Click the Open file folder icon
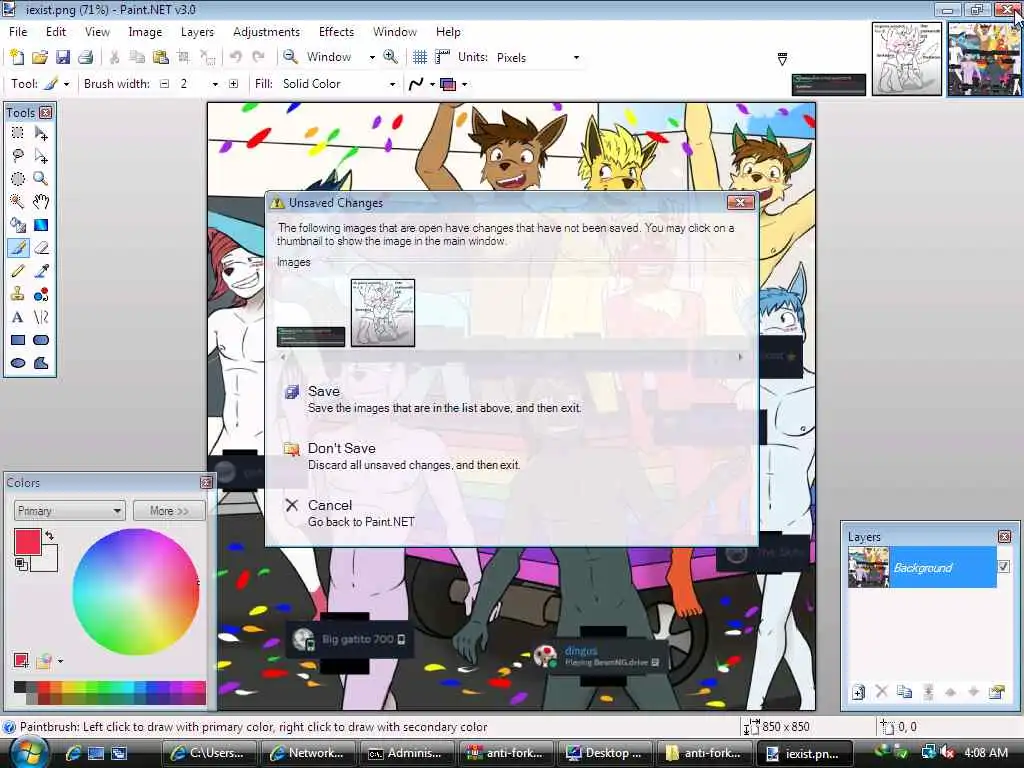Viewport: 1024px width, 768px height. point(40,57)
